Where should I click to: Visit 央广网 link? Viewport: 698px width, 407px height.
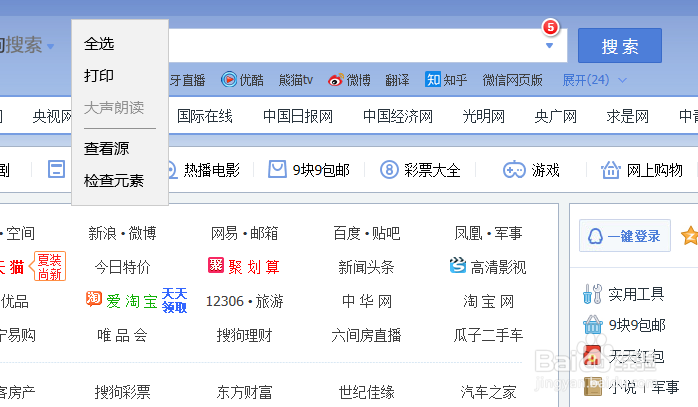click(556, 117)
